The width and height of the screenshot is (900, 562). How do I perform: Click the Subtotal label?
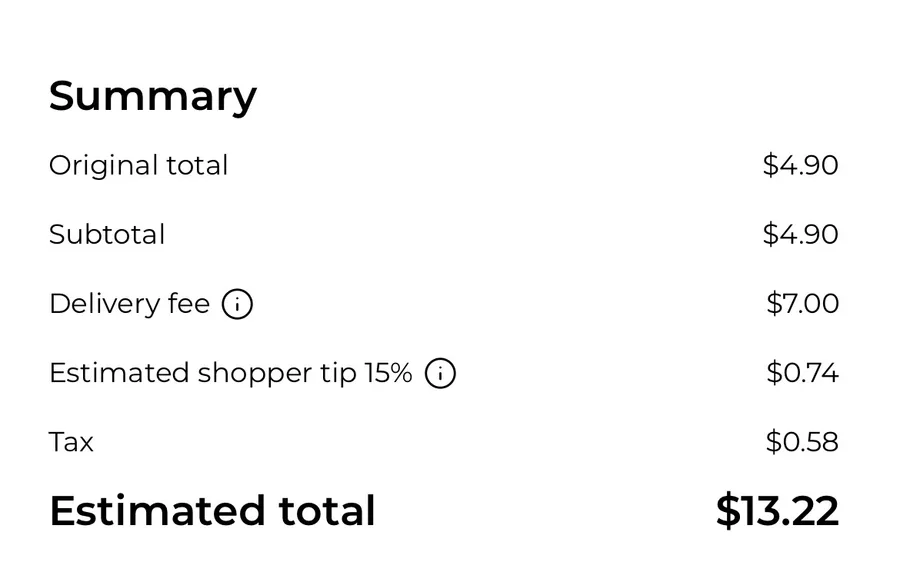pyautogui.click(x=107, y=235)
